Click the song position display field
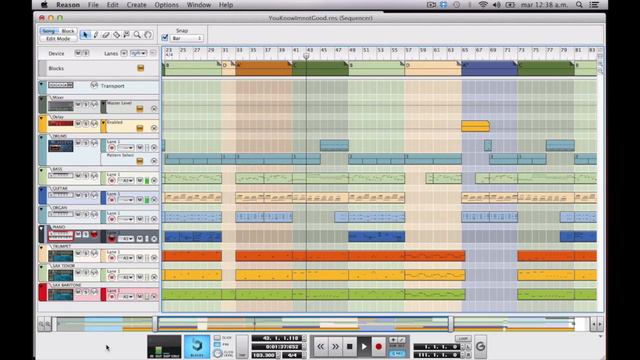 (277, 338)
